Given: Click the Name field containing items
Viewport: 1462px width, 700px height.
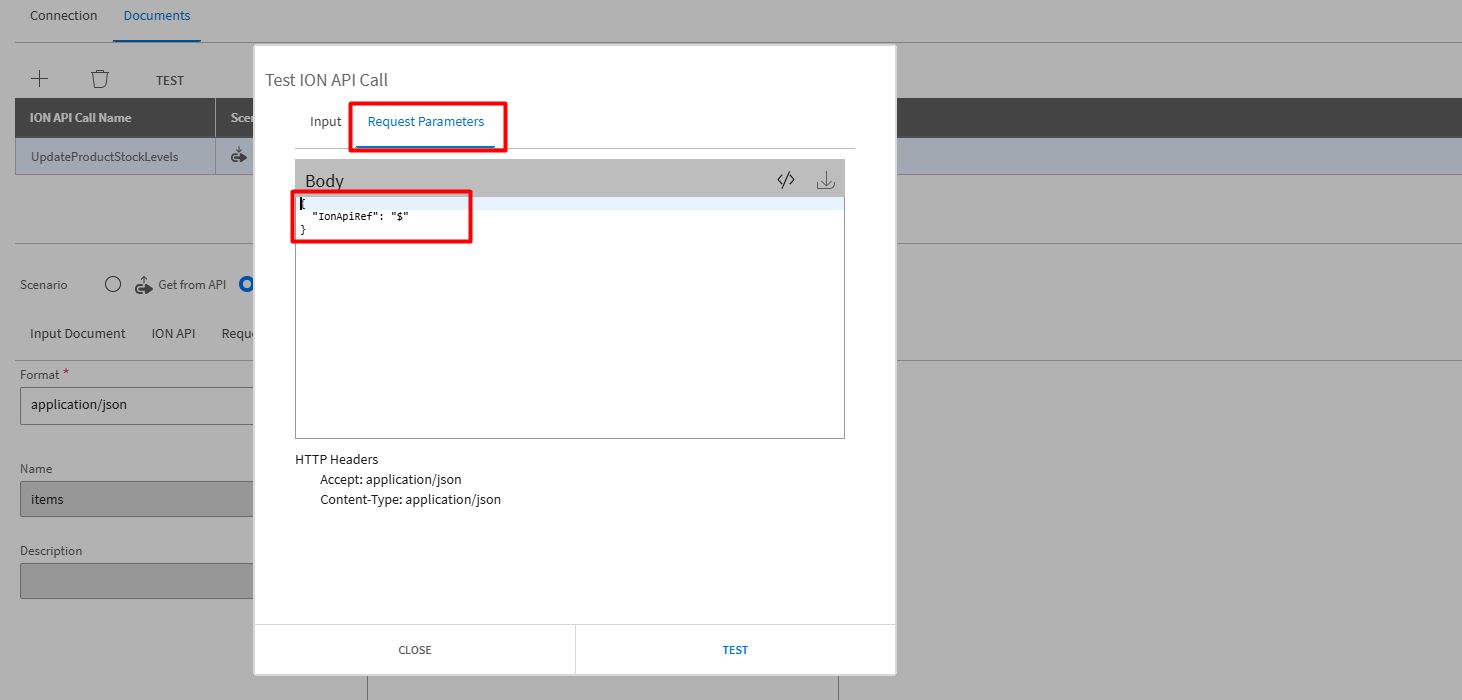Looking at the screenshot, I should click(x=137, y=499).
